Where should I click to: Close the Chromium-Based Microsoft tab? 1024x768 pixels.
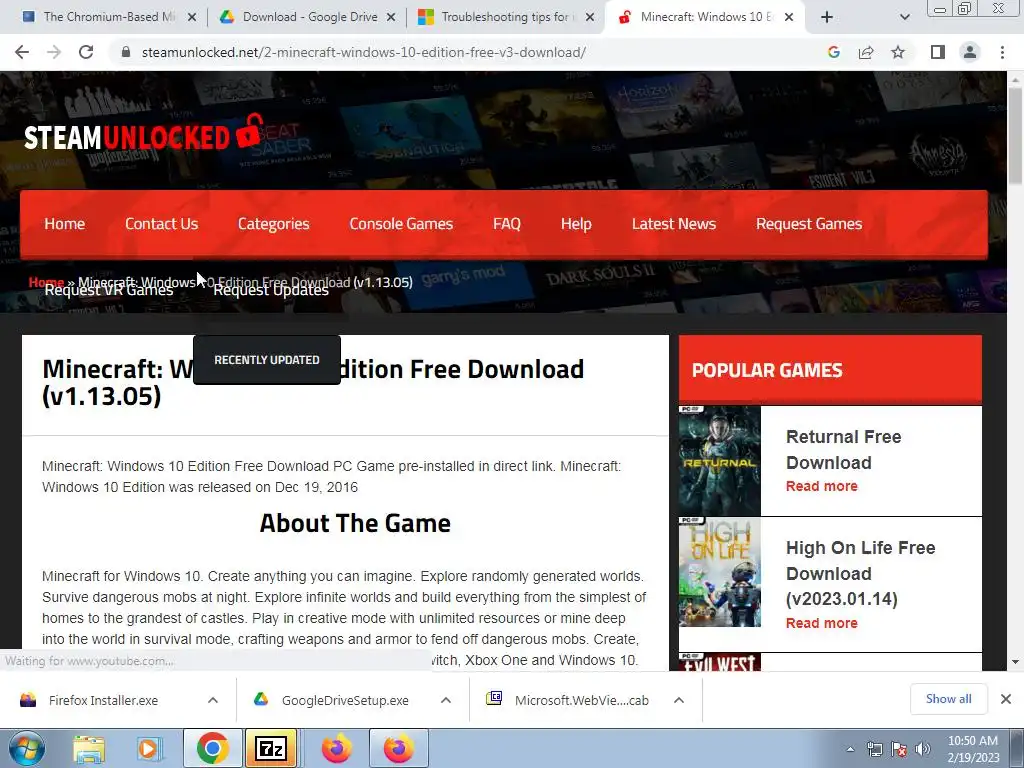(192, 18)
